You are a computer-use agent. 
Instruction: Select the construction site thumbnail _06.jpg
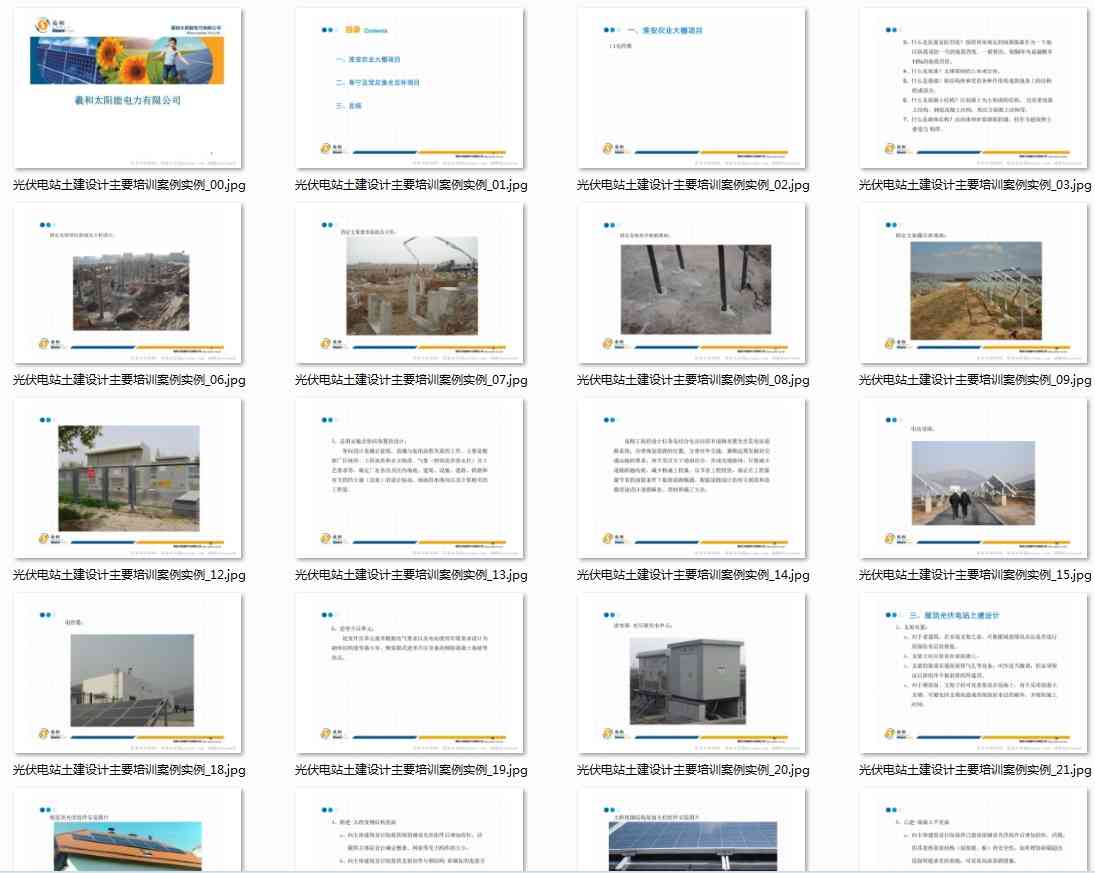click(x=129, y=283)
